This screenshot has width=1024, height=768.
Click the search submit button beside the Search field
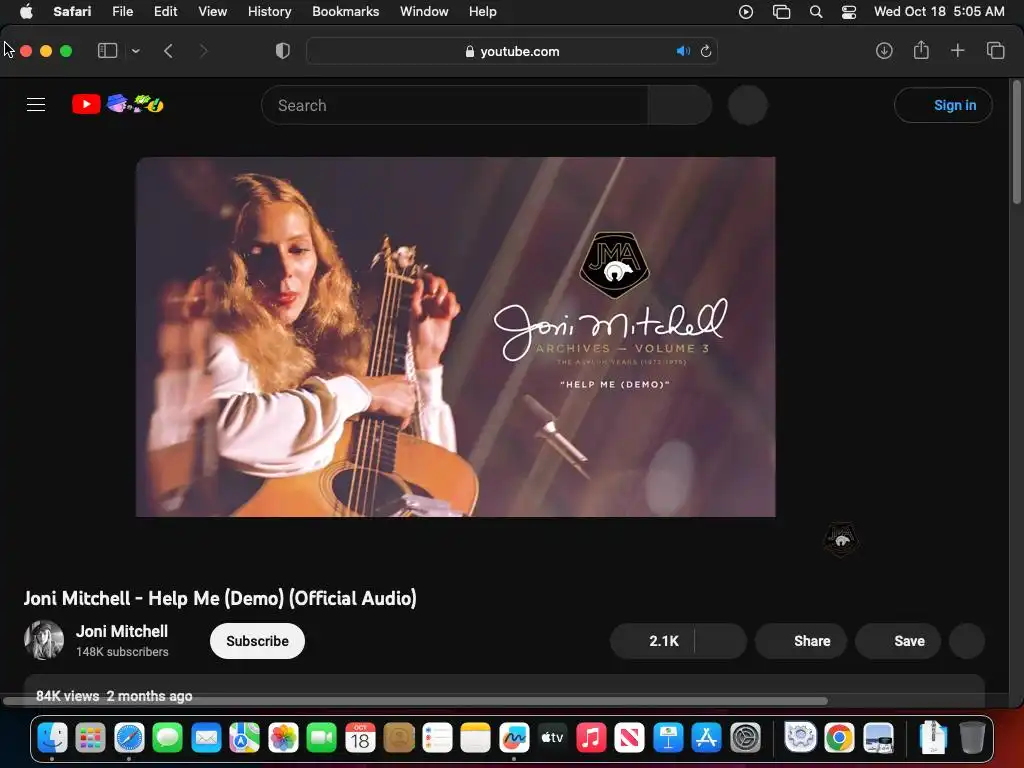680,105
